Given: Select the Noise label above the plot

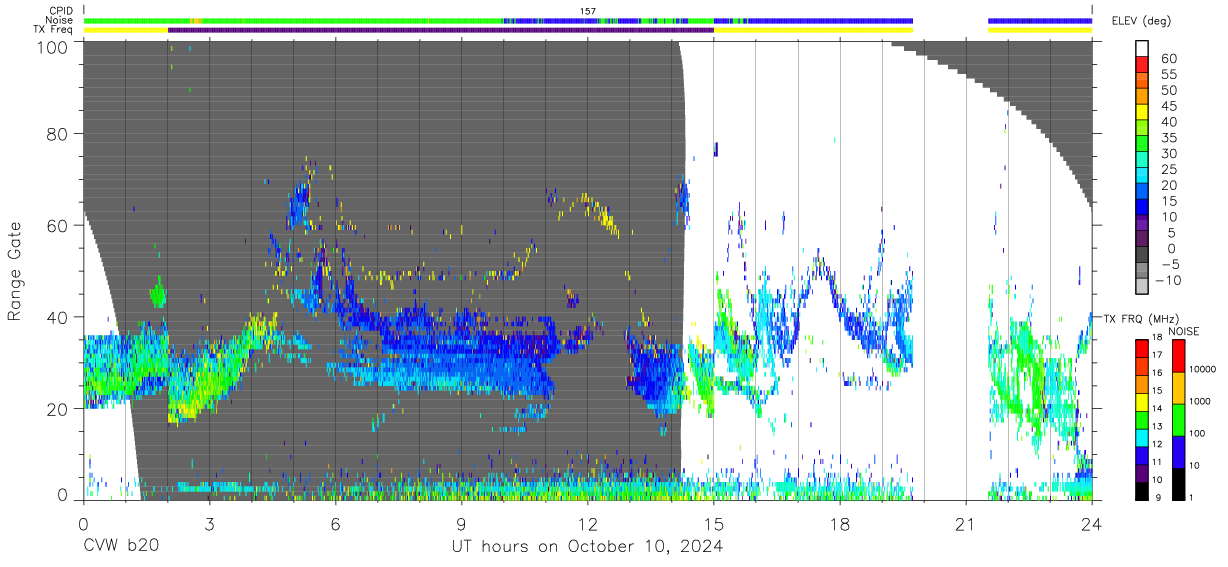Looking at the screenshot, I should pos(59,20).
